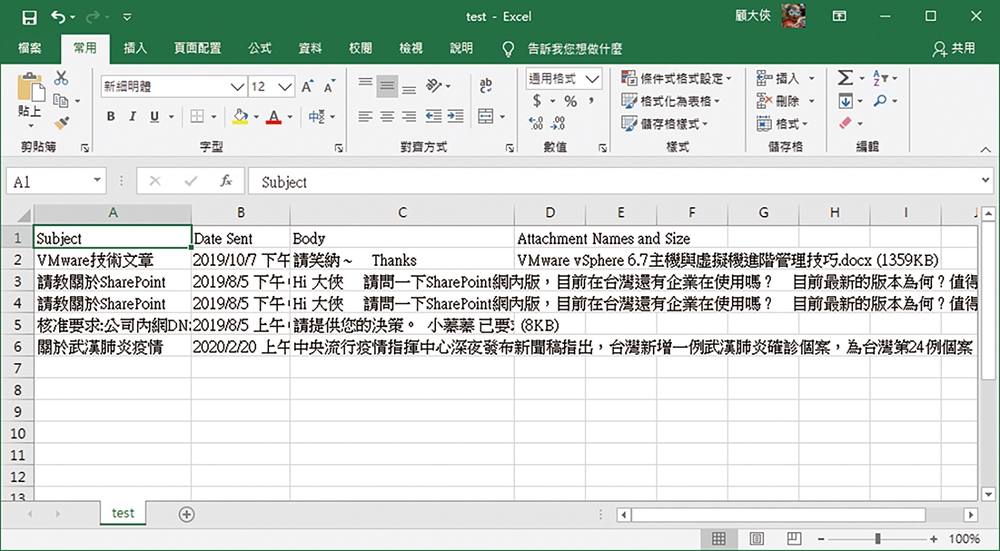Expand the formula bar chevron

[985, 181]
